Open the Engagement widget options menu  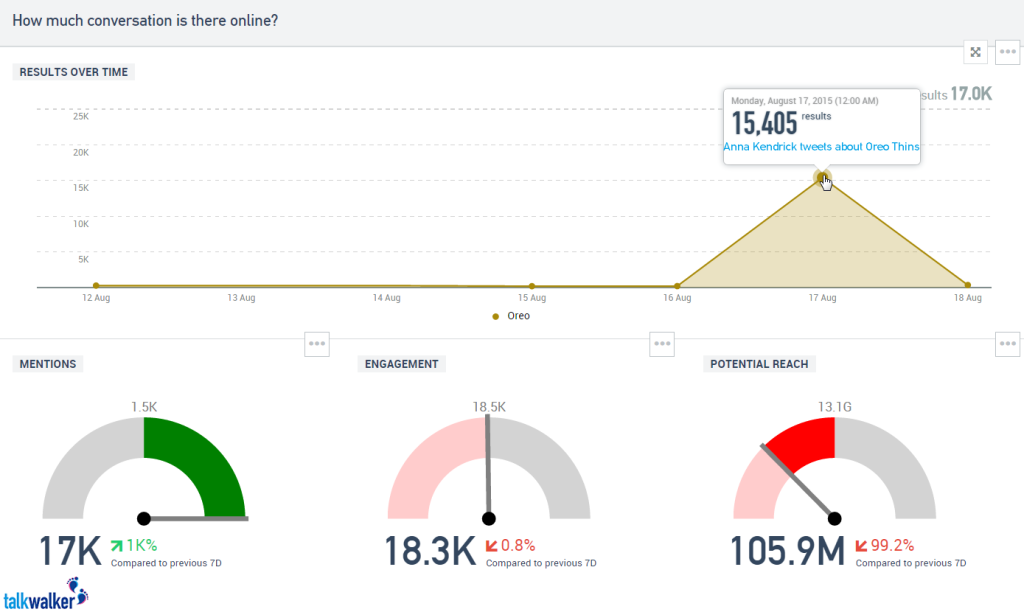[x=662, y=344]
